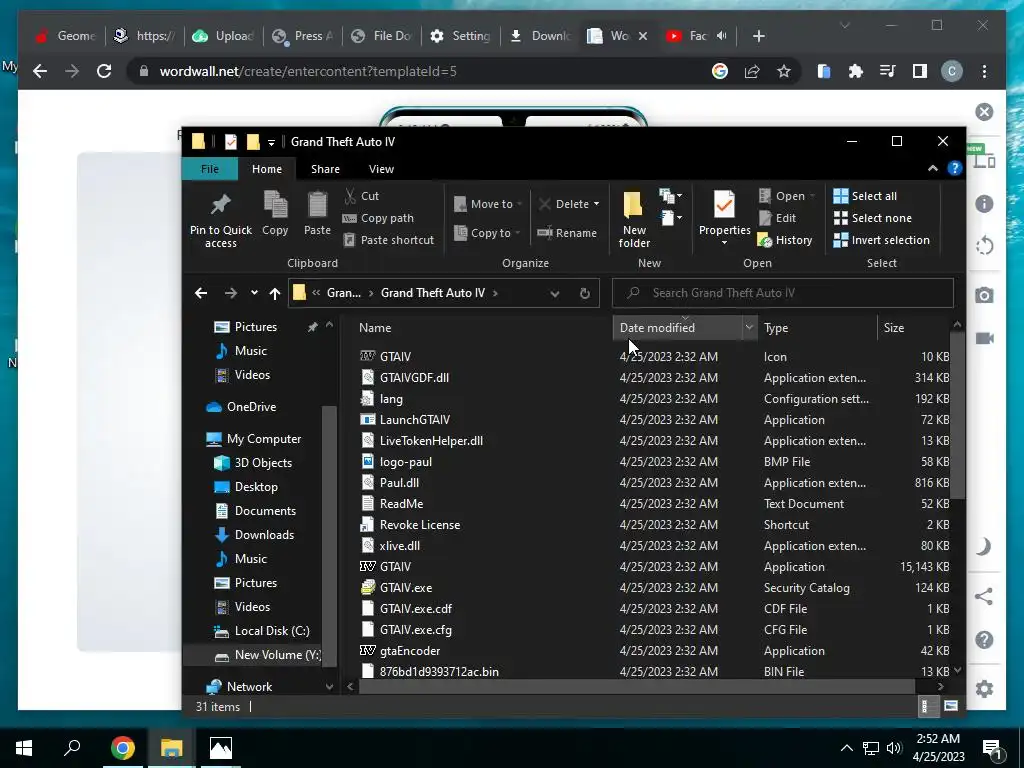Collapse the ribbon with the chevron
Image resolution: width=1024 pixels, height=768 pixels.
(x=933, y=168)
